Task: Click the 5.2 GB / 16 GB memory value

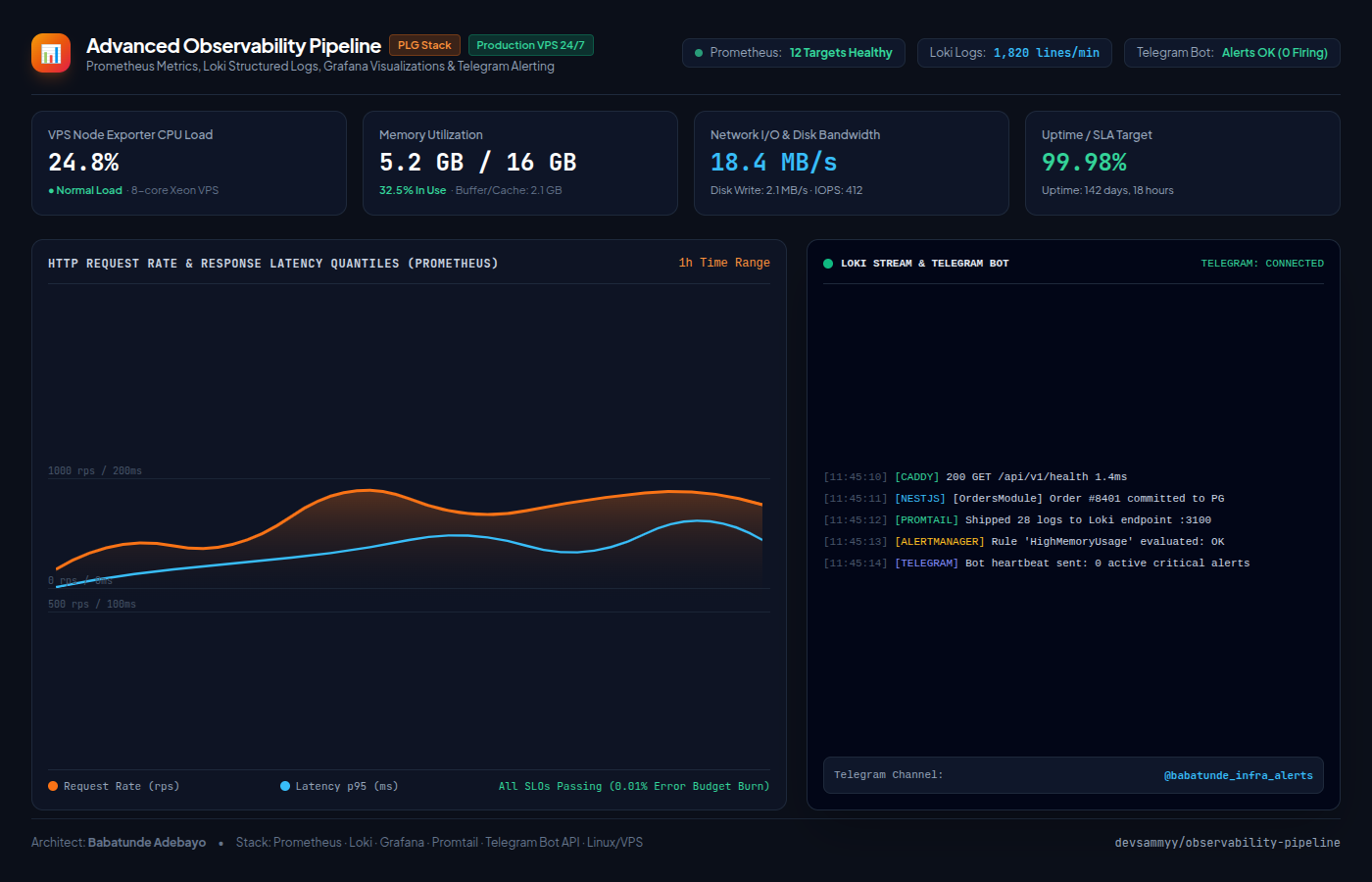Action: tap(478, 163)
